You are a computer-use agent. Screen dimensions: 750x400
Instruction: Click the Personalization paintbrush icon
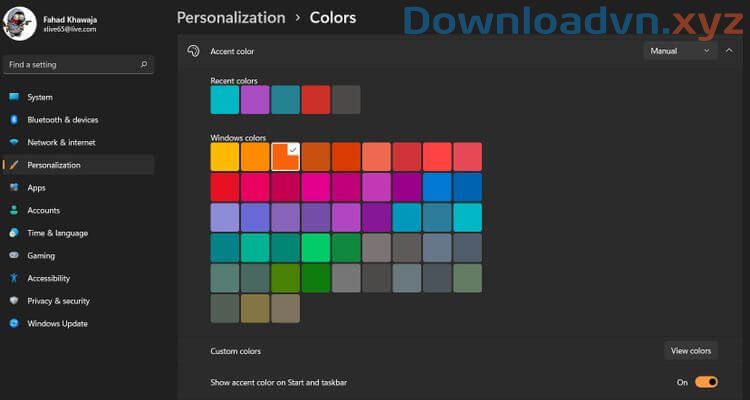tap(14, 165)
